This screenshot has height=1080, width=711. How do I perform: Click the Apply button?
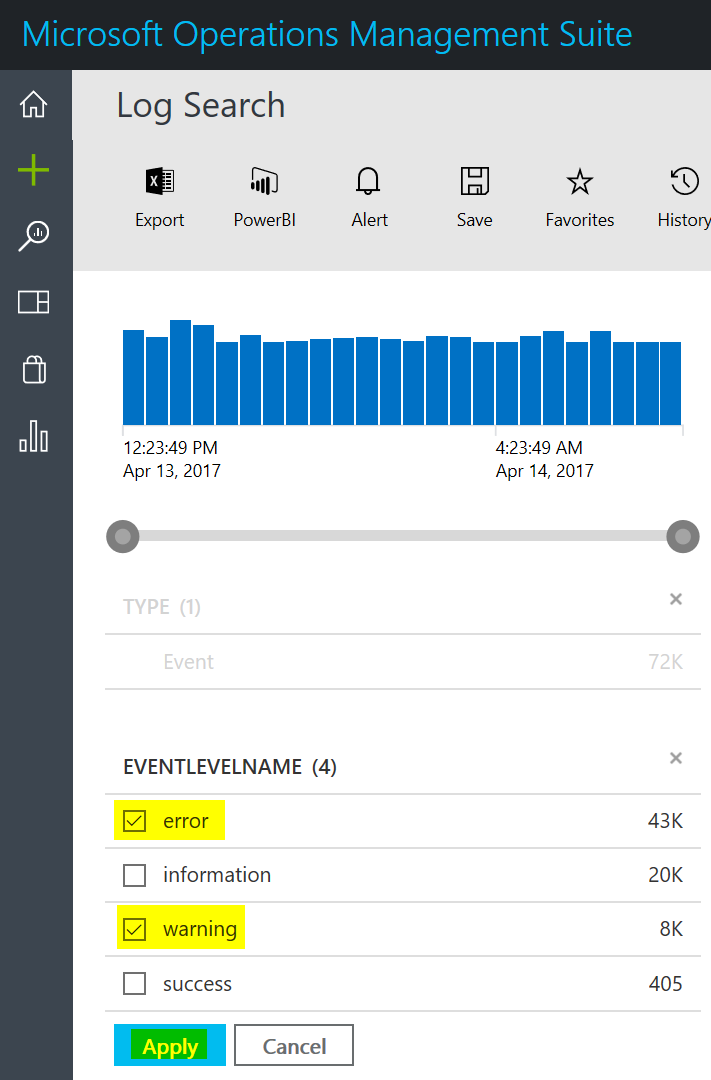169,1045
